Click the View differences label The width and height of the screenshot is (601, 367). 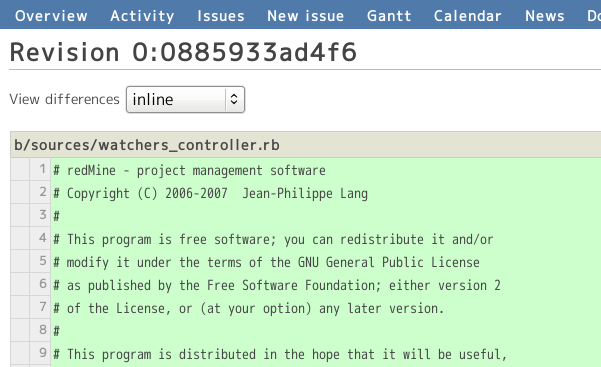coord(64,99)
